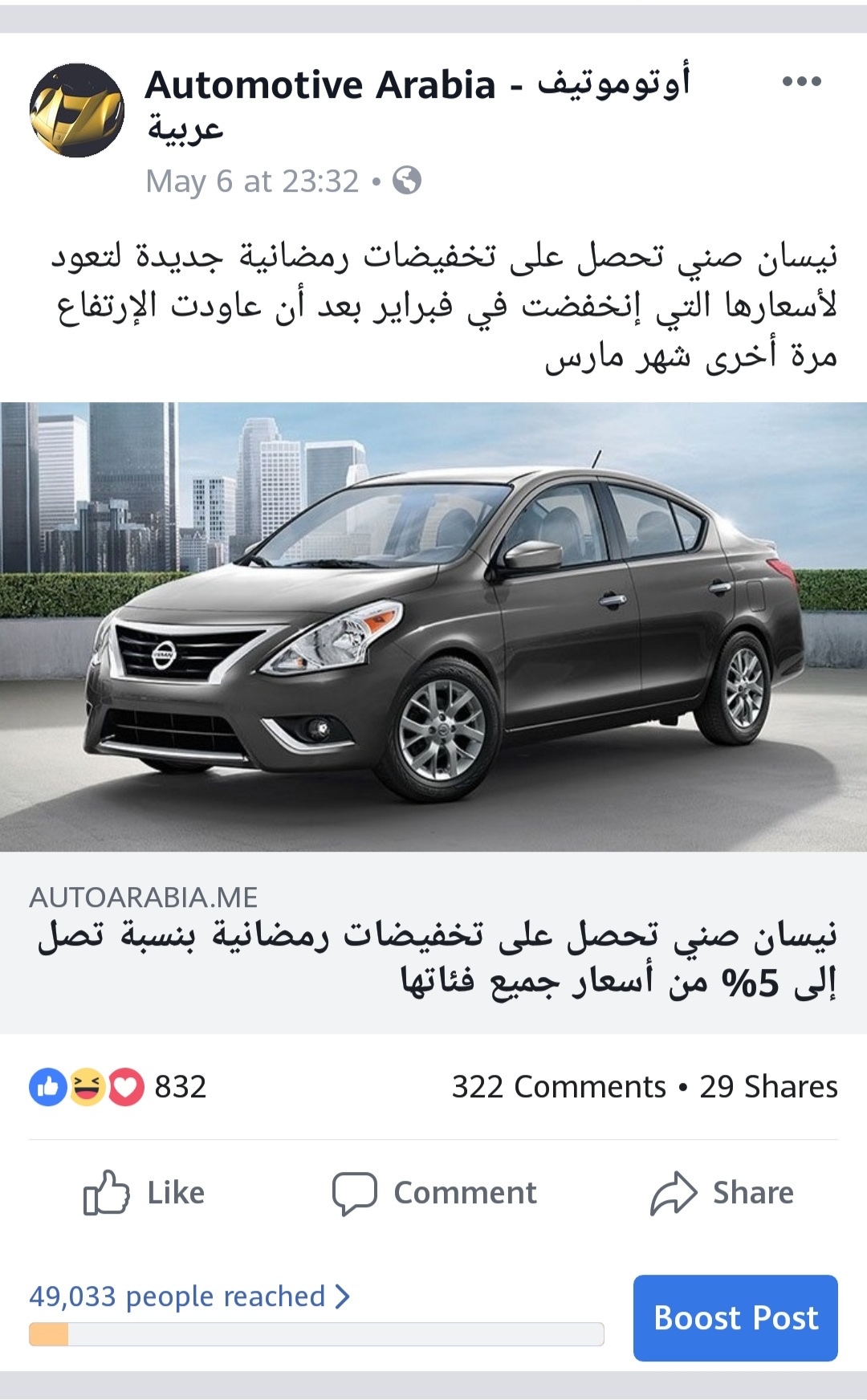Click the Like thumbs-up outline icon

(x=106, y=1193)
